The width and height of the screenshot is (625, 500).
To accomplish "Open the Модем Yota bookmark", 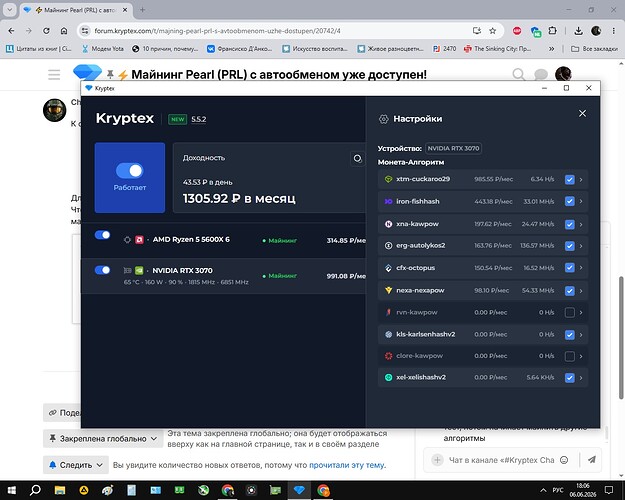I will click(x=102, y=49).
